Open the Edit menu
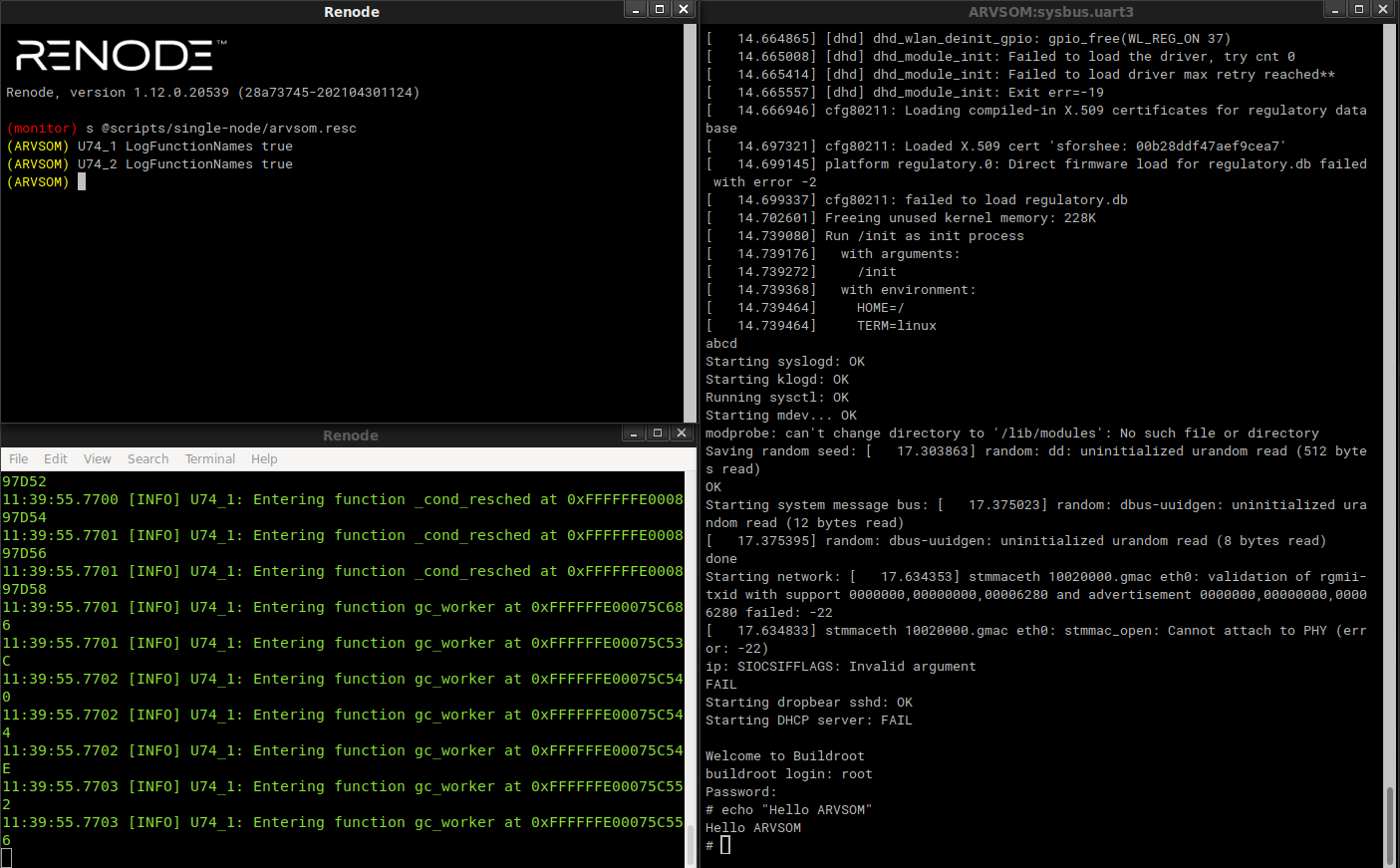Image resolution: width=1400 pixels, height=868 pixels. click(x=56, y=459)
